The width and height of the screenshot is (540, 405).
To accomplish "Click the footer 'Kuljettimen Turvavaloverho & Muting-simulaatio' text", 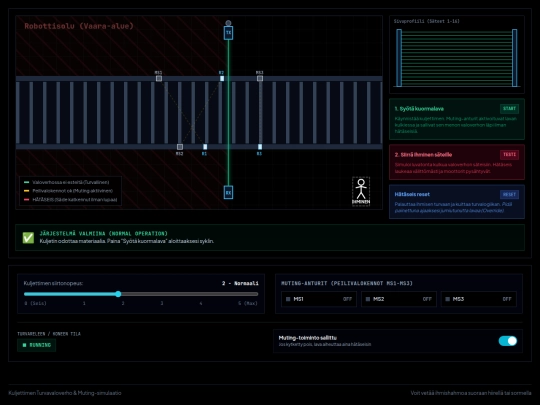I will 65,393.
